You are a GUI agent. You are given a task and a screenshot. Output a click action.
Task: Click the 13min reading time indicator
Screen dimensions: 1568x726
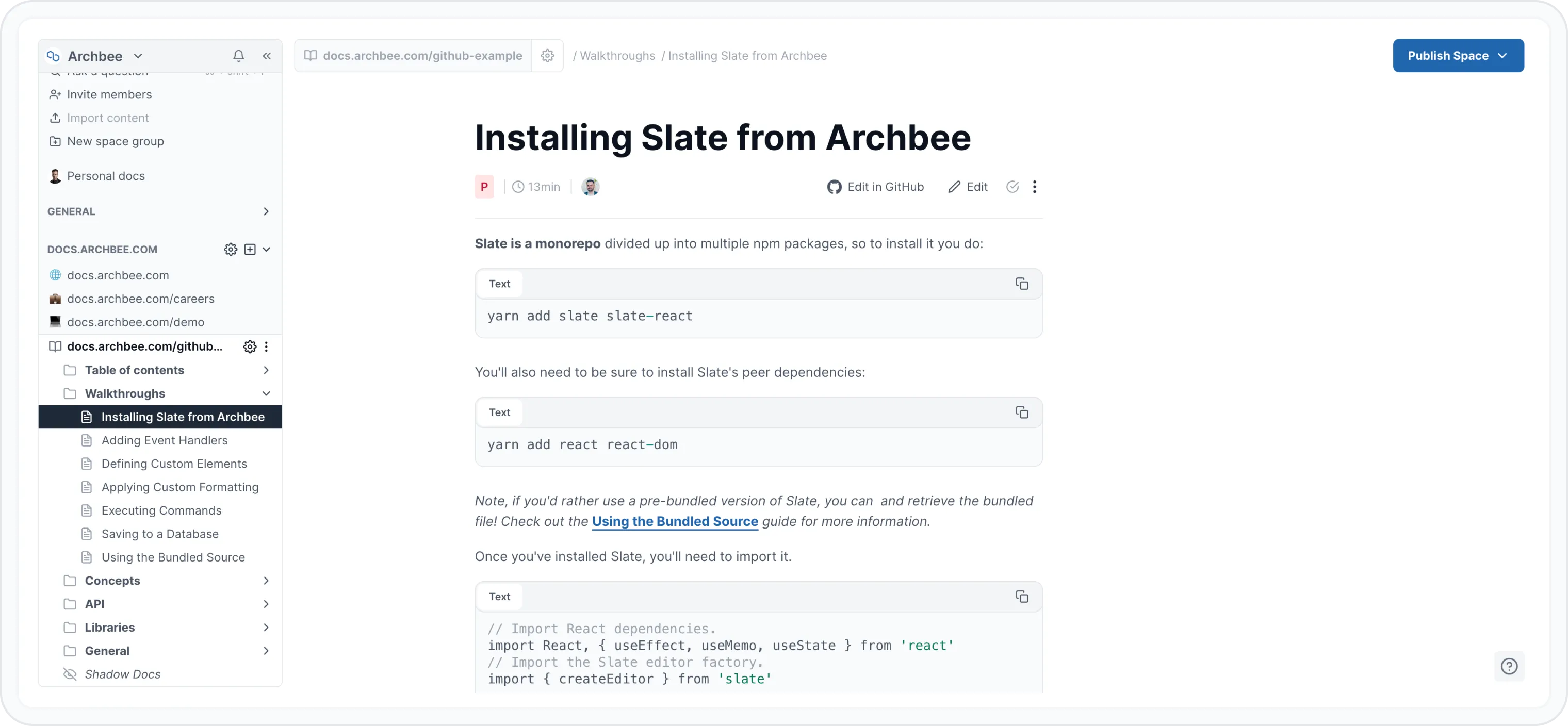click(x=536, y=187)
